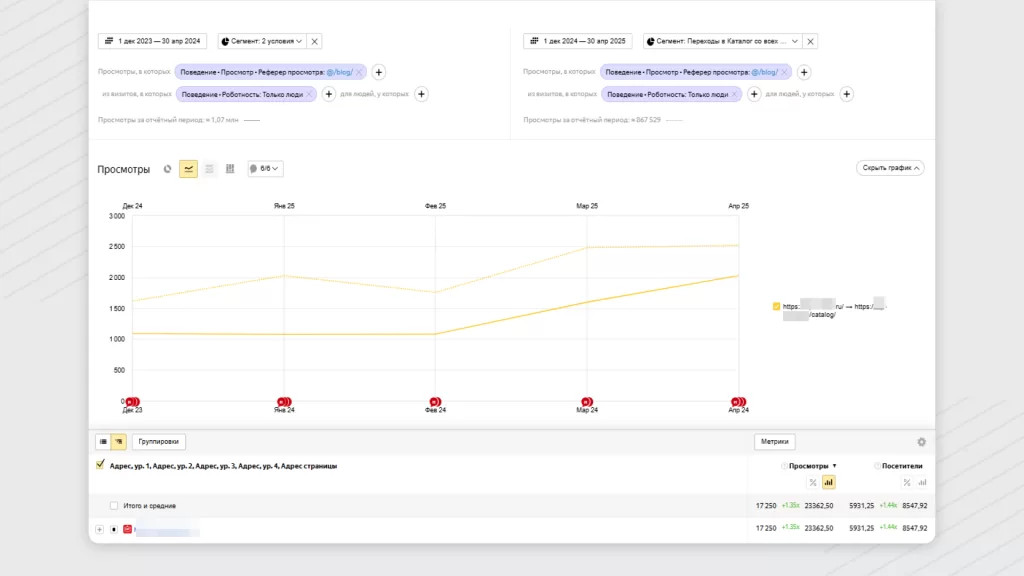Switch table to list view icon
The height and width of the screenshot is (576, 1024).
[103, 441]
